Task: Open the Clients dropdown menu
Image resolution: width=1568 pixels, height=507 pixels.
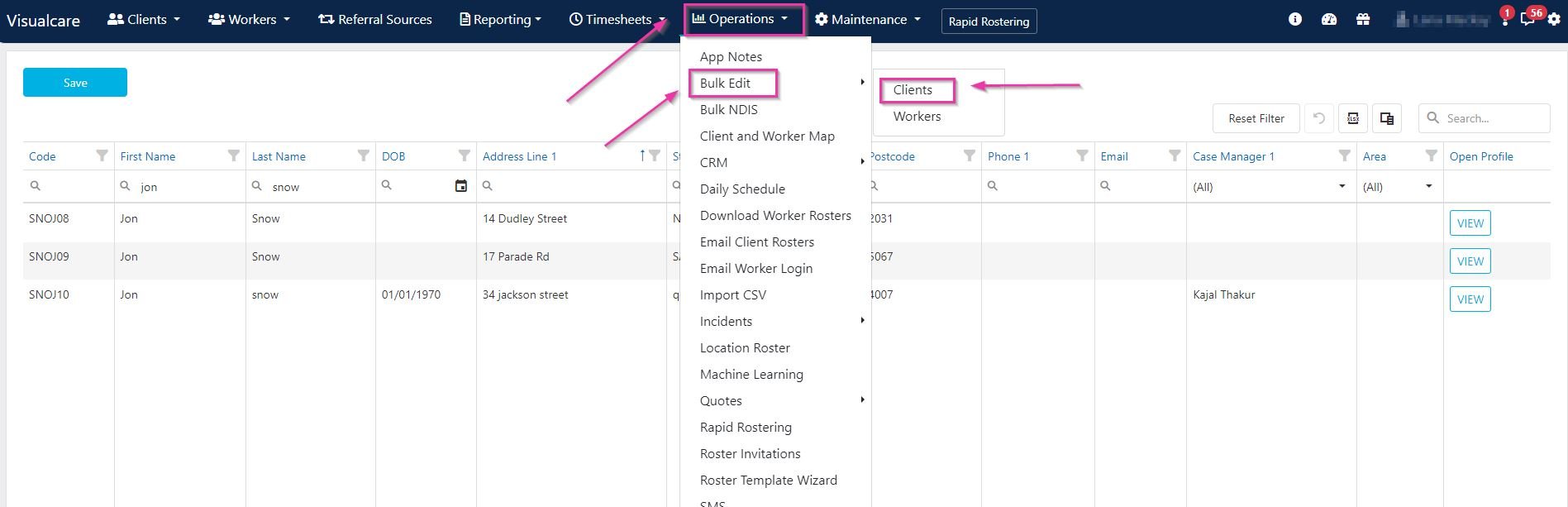Action: (x=144, y=19)
